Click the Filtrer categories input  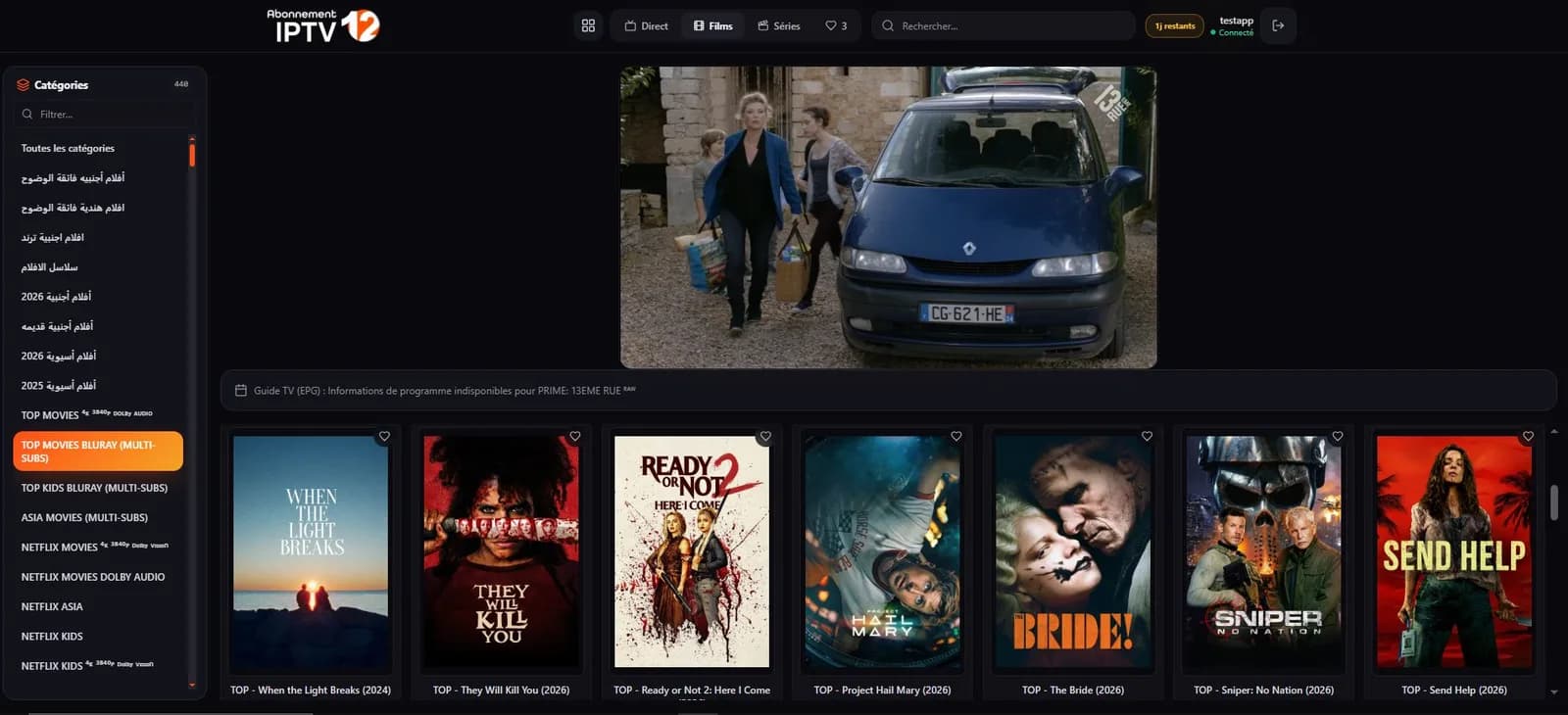(x=103, y=114)
